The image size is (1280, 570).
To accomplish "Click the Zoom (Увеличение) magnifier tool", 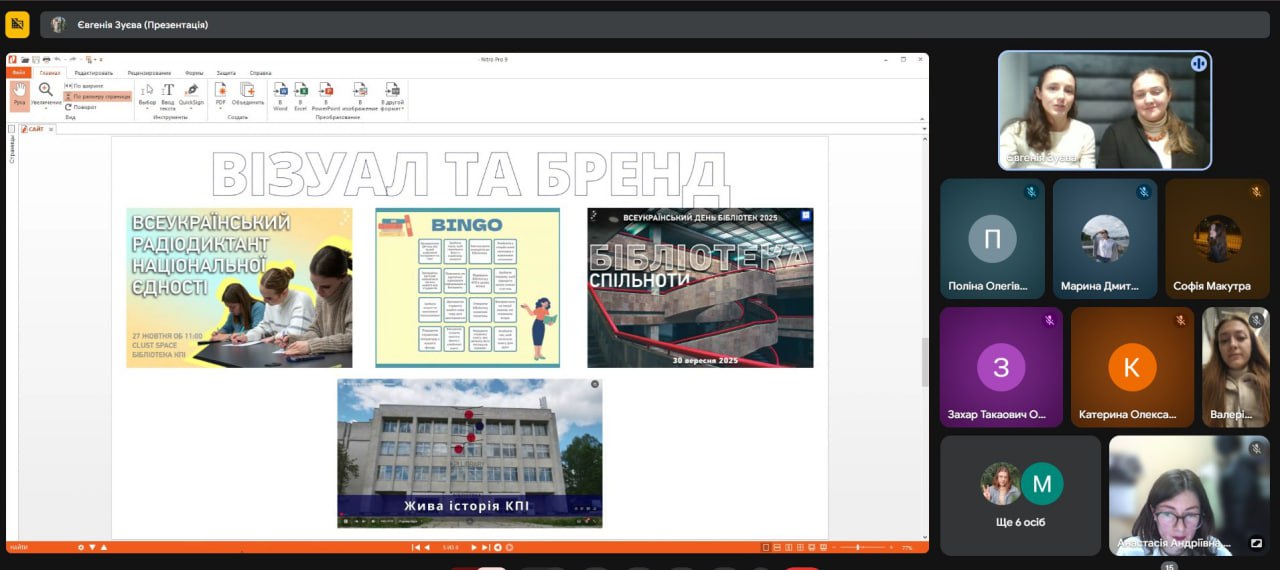I will (x=46, y=93).
